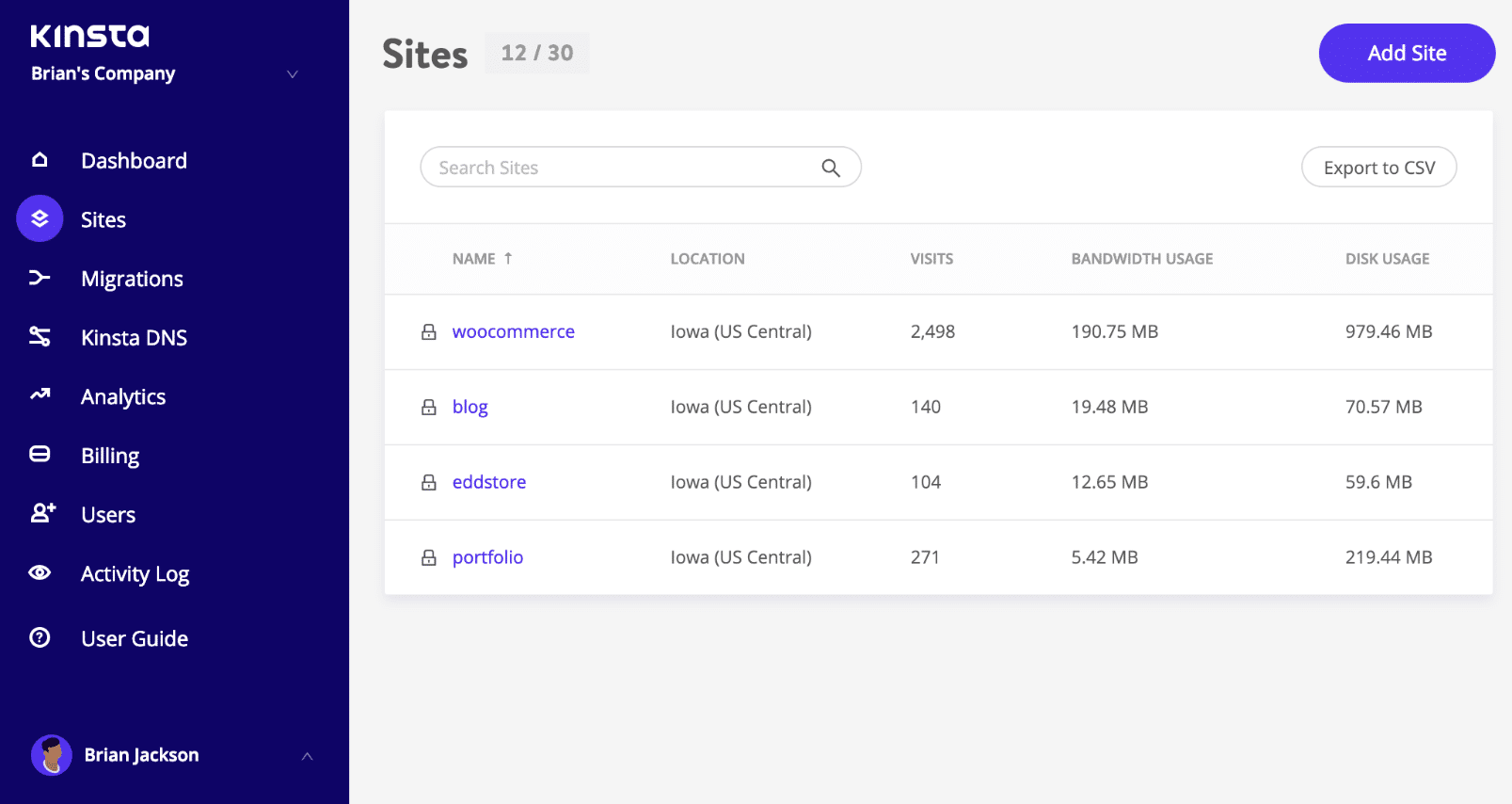The width and height of the screenshot is (1512, 804).
Task: Click Export to CSV button
Action: pyautogui.click(x=1379, y=168)
